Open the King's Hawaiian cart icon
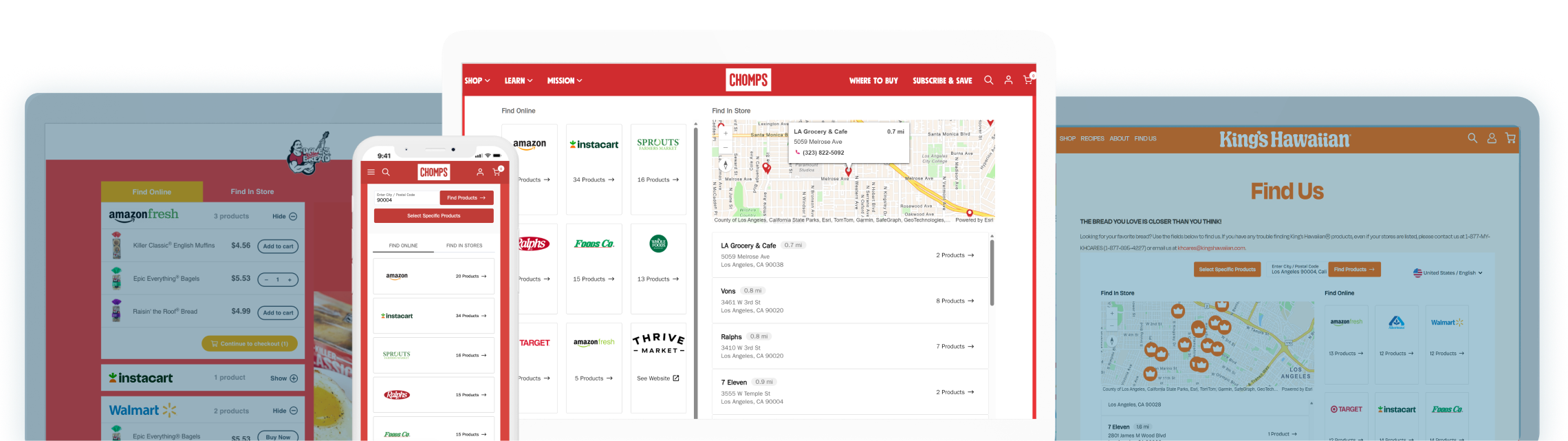Viewport: 1568px width, 441px height. pyautogui.click(x=1510, y=138)
